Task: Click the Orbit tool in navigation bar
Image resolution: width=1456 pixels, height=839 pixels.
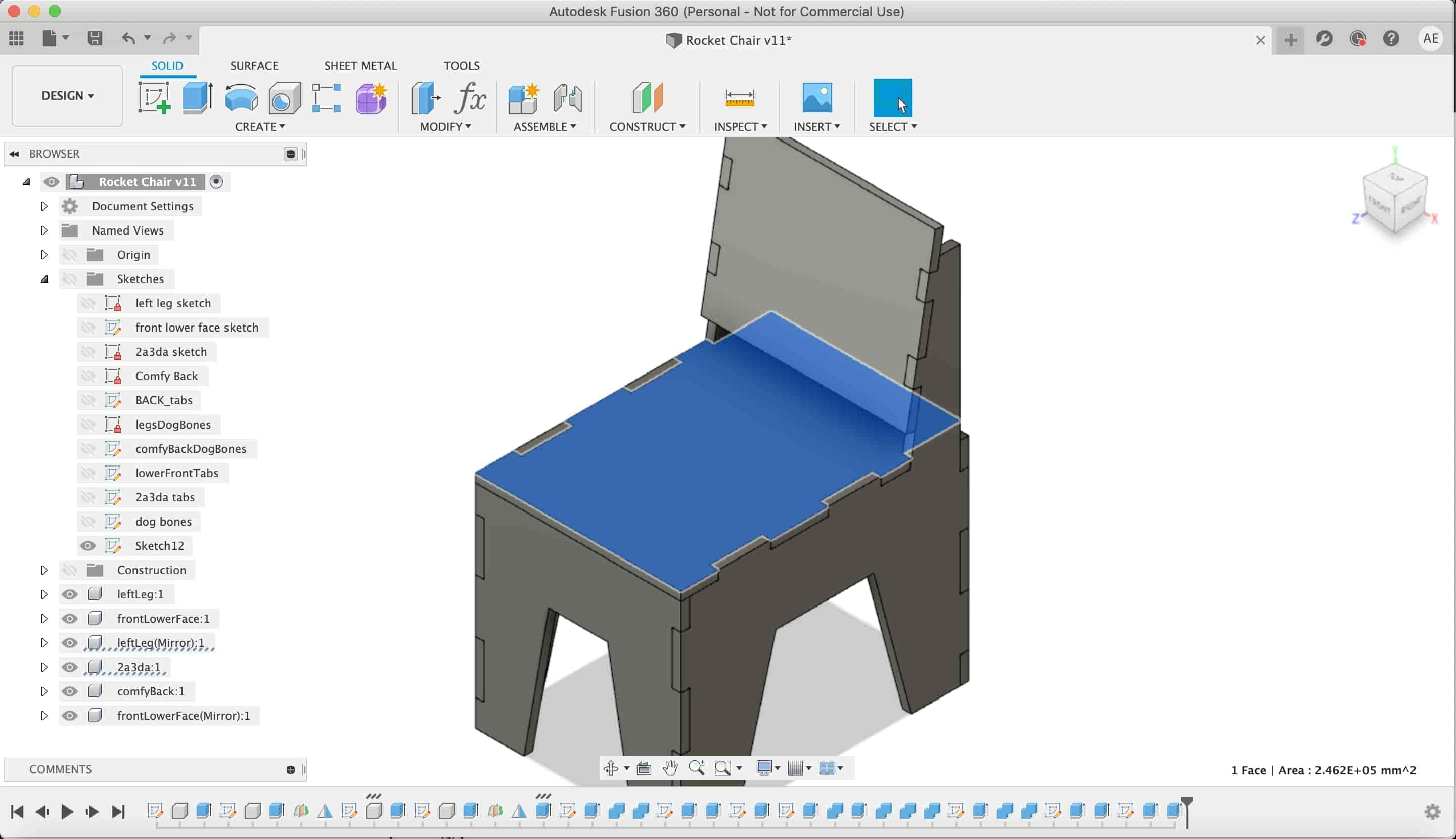Action: click(x=610, y=768)
